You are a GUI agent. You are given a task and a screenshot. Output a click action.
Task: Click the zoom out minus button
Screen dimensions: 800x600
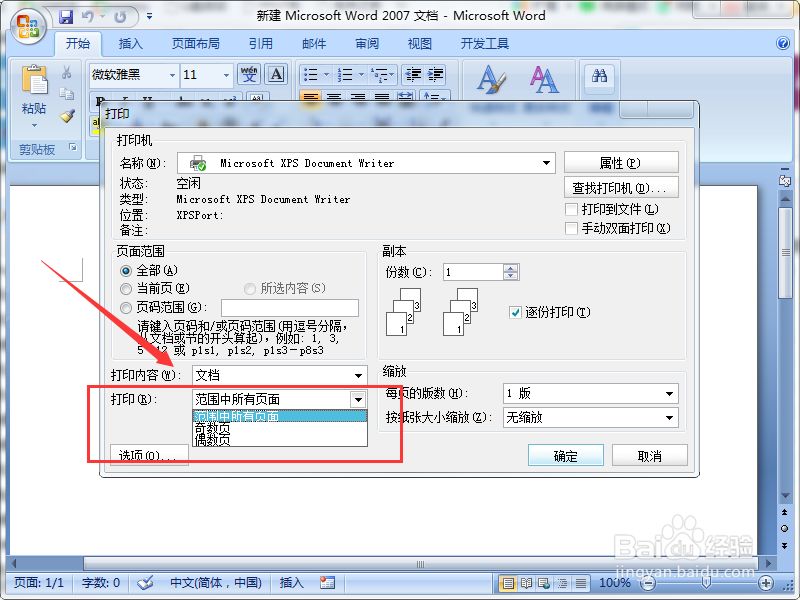pyautogui.click(x=648, y=583)
